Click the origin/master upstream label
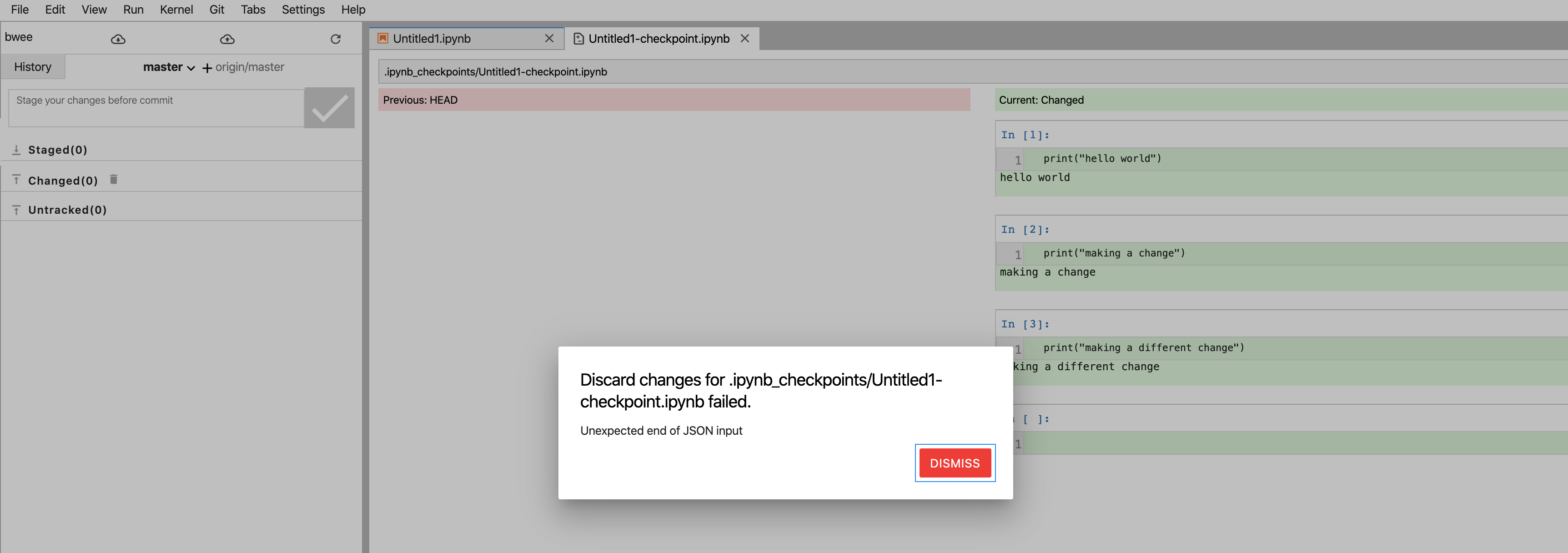1568x553 pixels. 250,67
